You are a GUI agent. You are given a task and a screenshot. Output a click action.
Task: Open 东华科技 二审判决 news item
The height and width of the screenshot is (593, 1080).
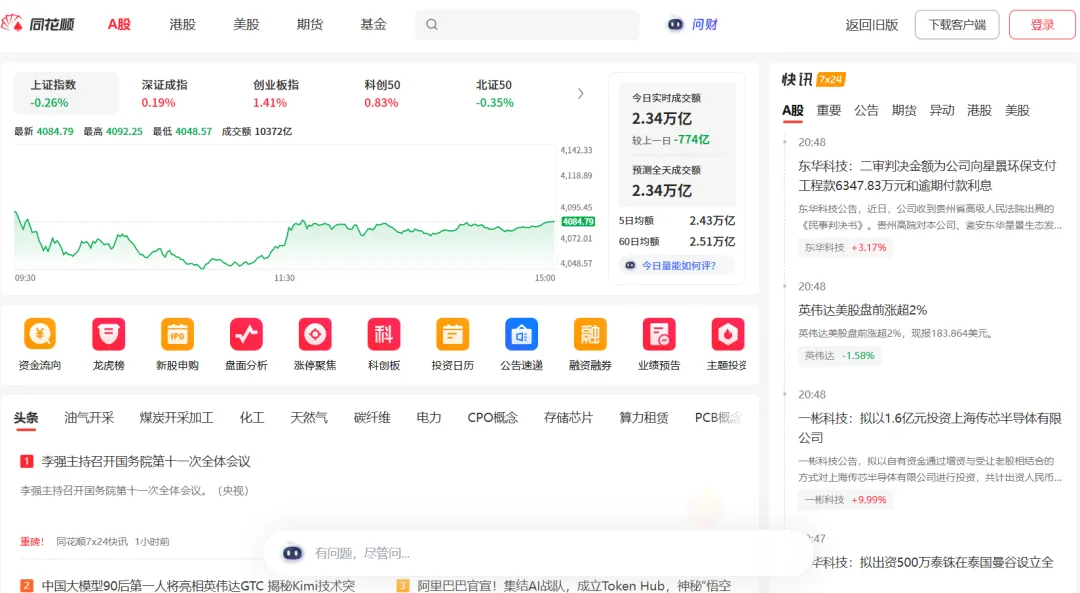pos(927,176)
